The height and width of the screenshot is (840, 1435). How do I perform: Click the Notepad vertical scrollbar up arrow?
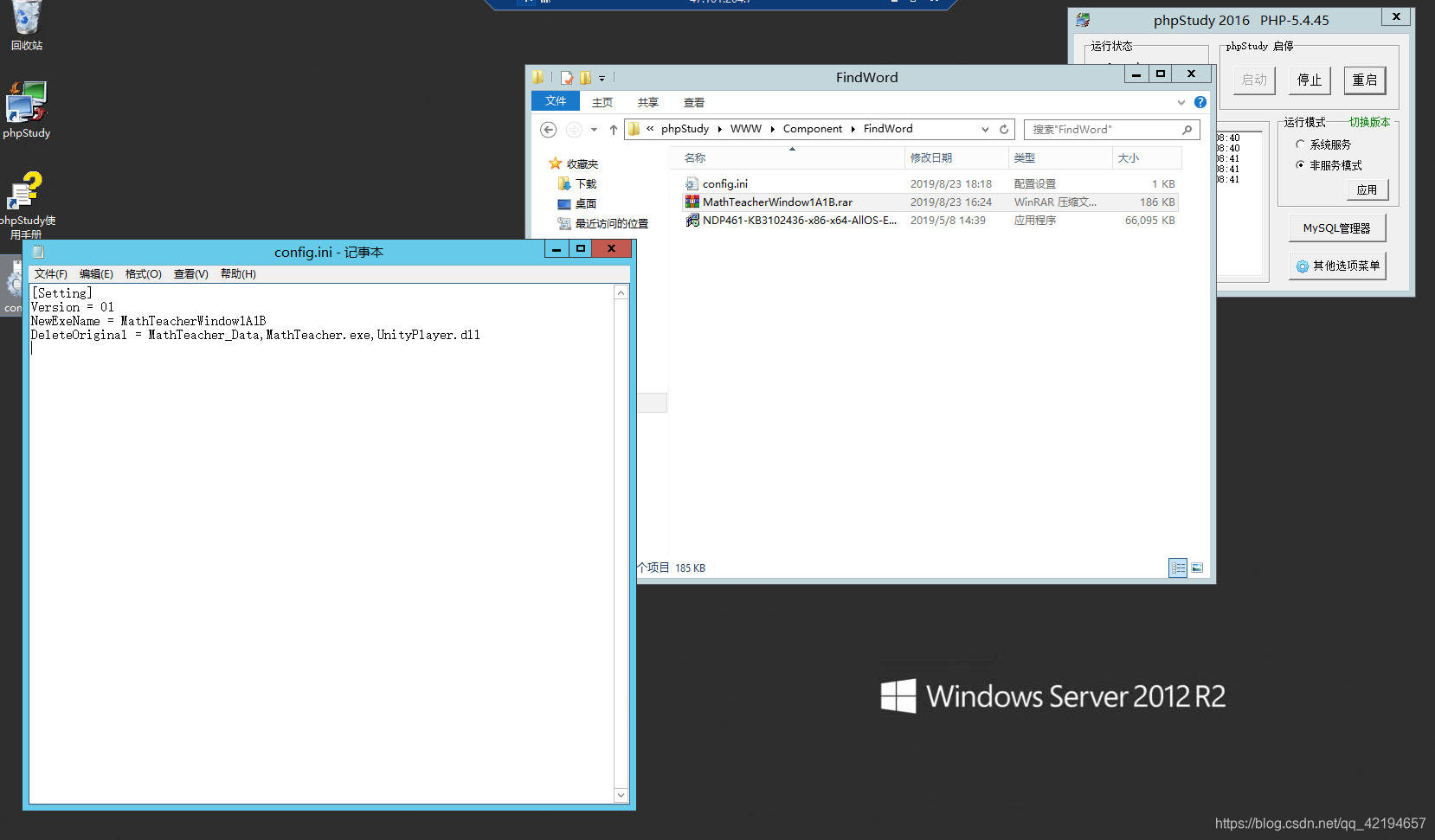click(x=621, y=293)
